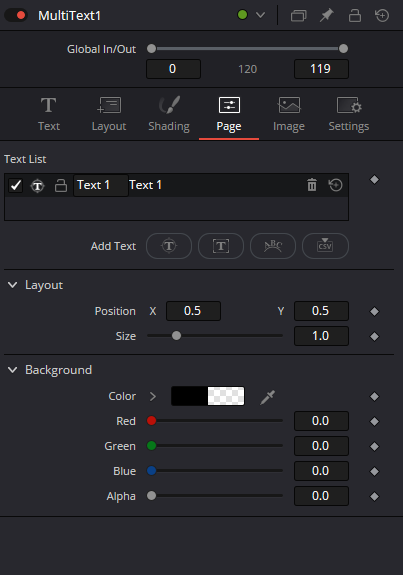
Task: Add text from a CSV file
Action: point(325,246)
